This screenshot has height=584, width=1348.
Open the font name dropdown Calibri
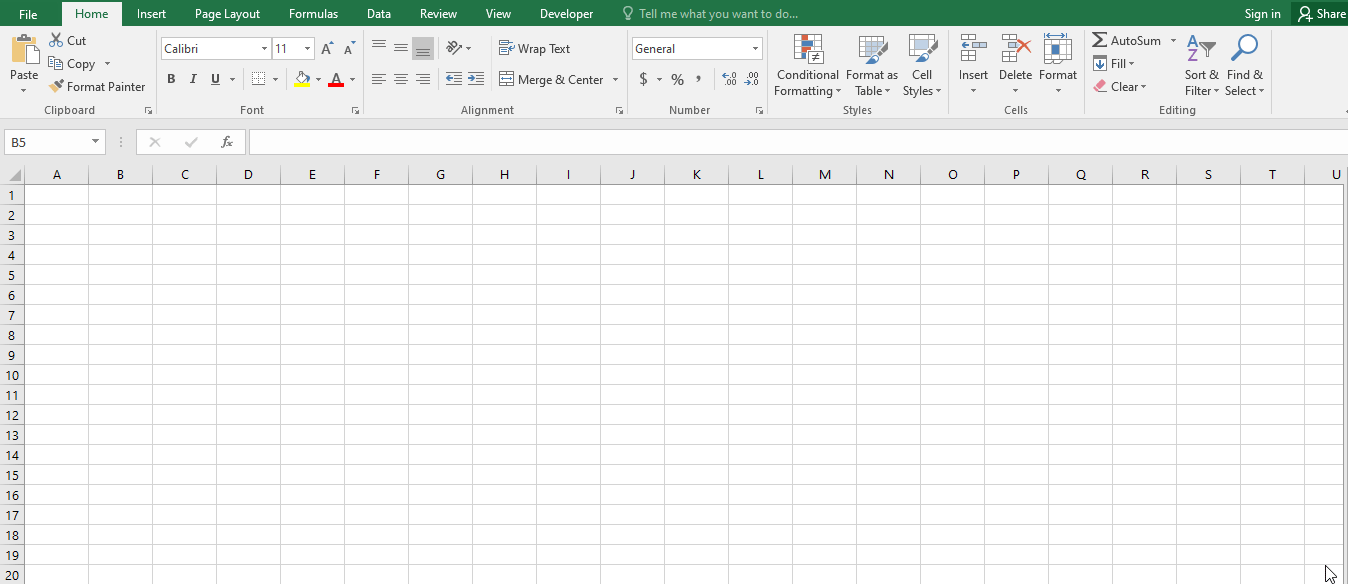[264, 49]
